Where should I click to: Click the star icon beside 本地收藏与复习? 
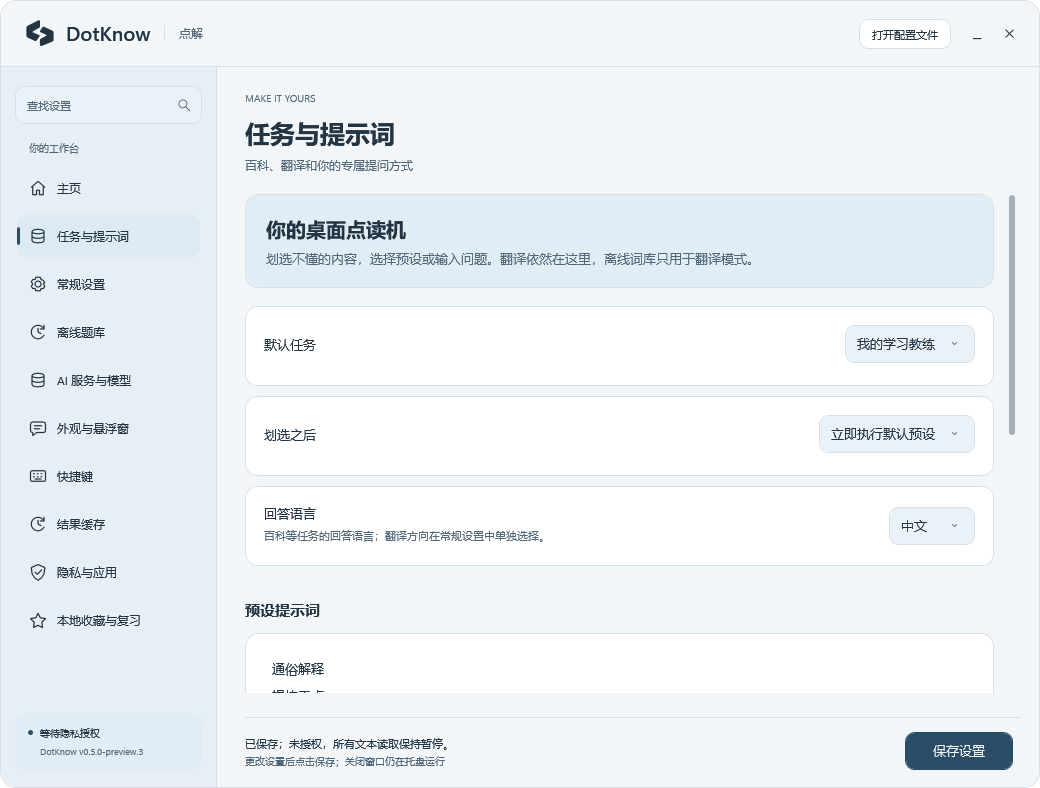point(38,620)
